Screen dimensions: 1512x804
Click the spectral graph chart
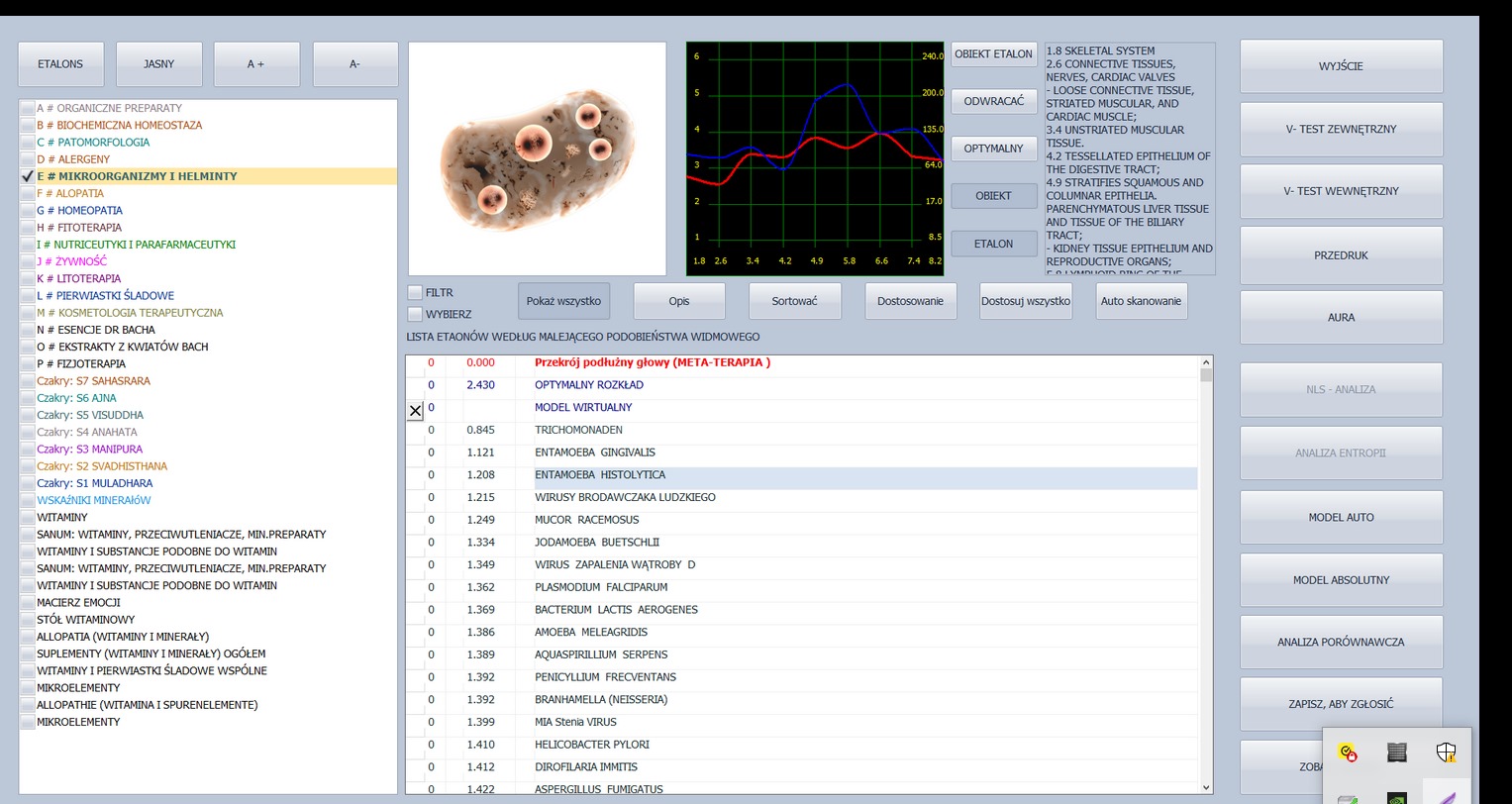[814, 158]
